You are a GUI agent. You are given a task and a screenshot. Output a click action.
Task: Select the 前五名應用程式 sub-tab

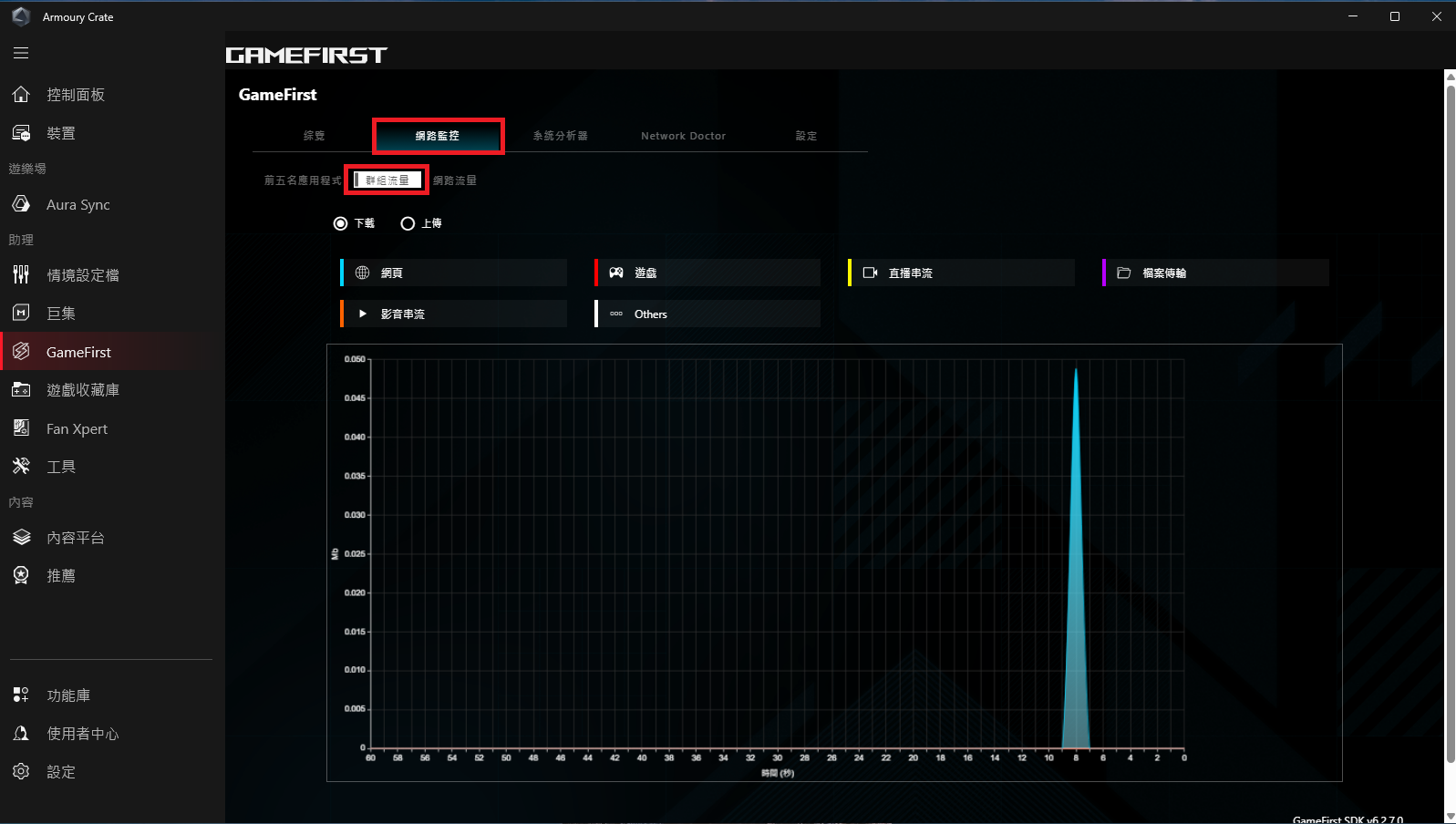(x=303, y=180)
